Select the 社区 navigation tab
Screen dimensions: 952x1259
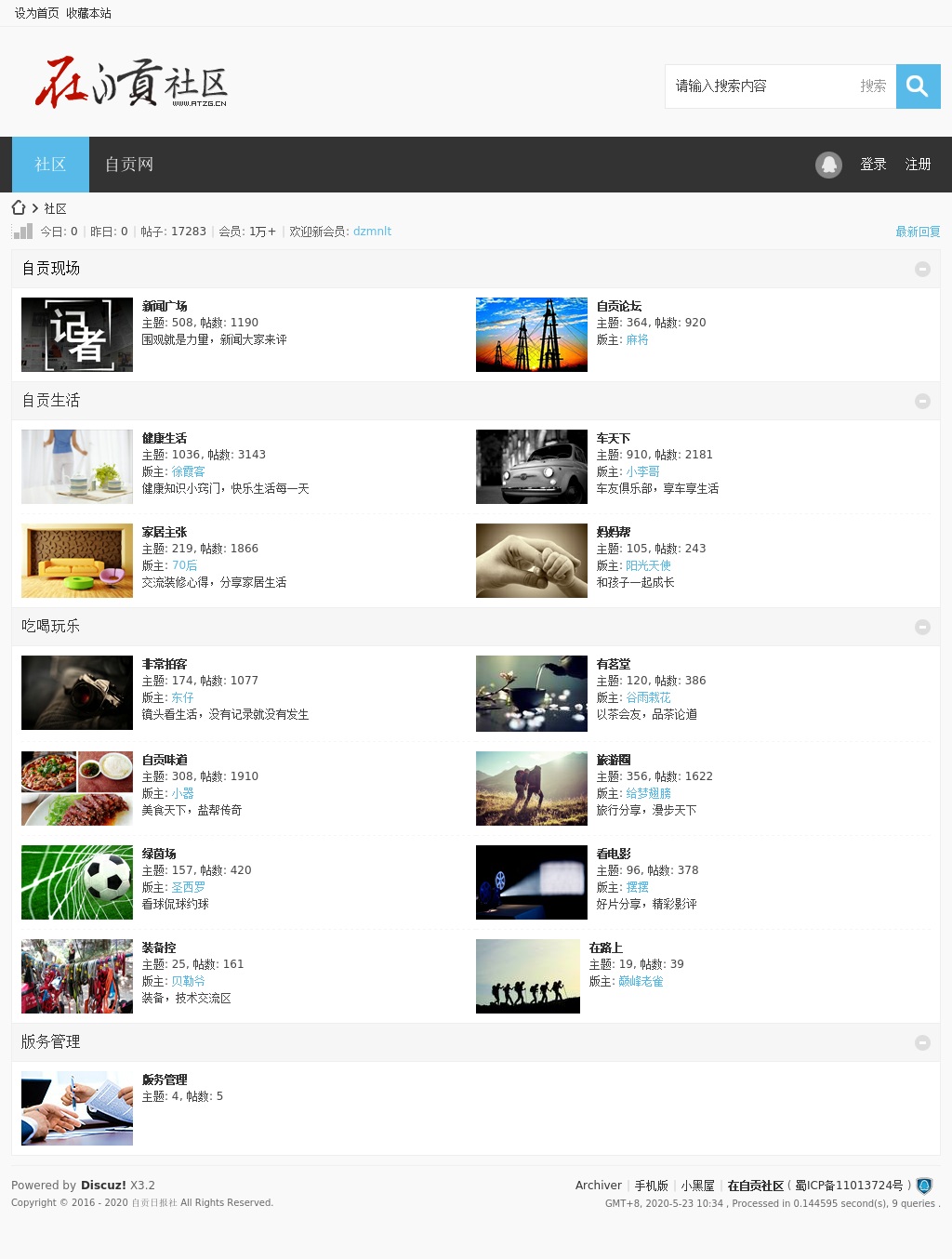coord(50,165)
